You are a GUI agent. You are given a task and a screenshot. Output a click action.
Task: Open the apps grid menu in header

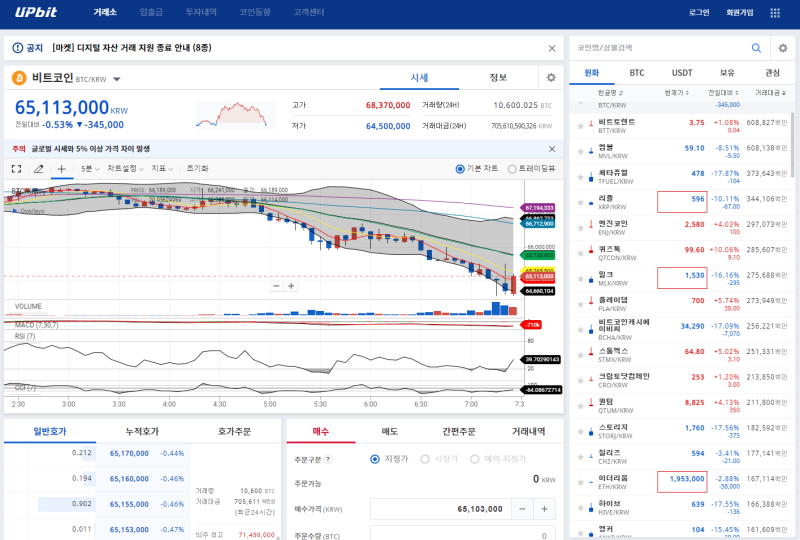[774, 13]
